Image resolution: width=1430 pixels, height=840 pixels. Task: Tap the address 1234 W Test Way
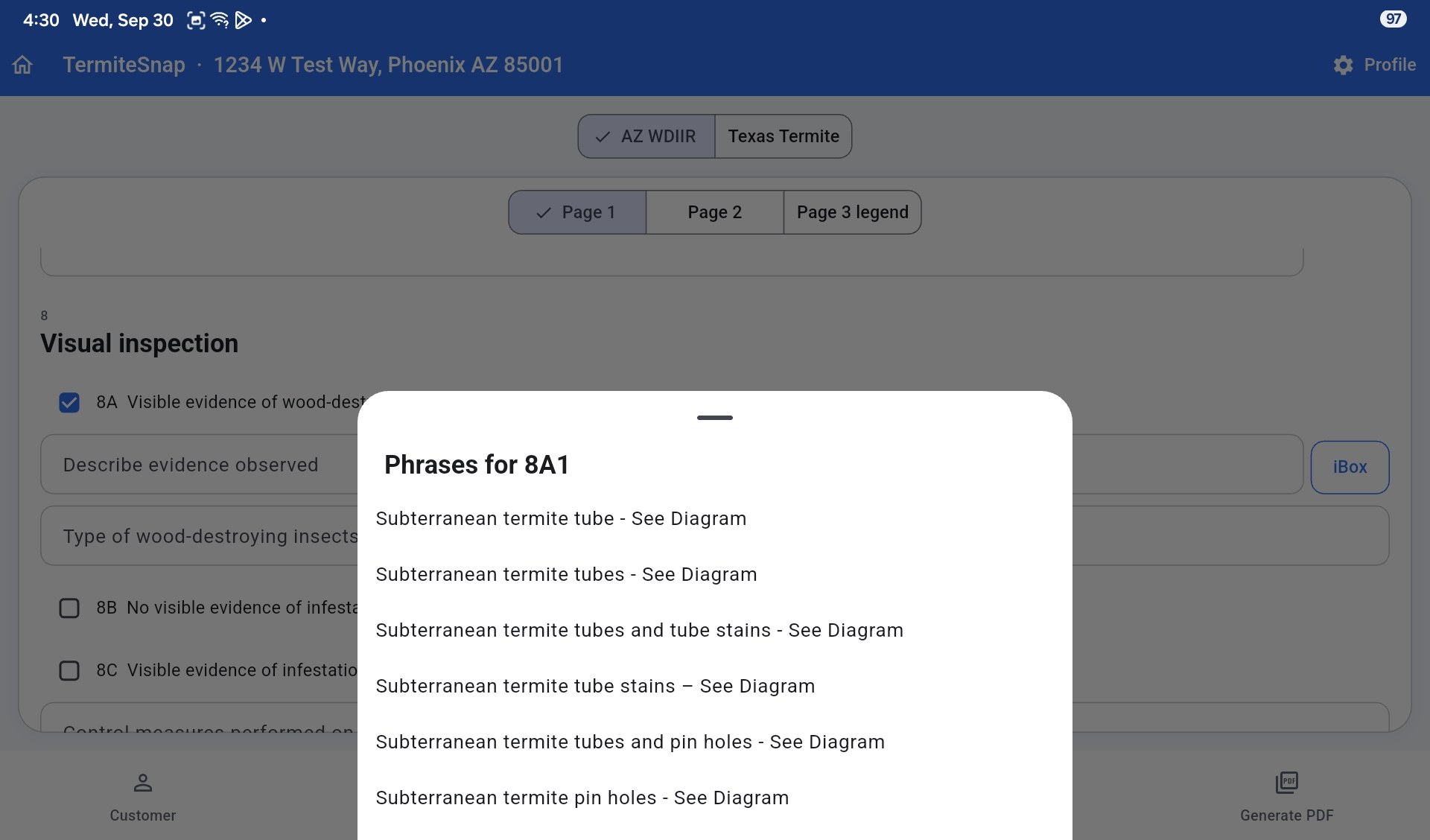[388, 65]
